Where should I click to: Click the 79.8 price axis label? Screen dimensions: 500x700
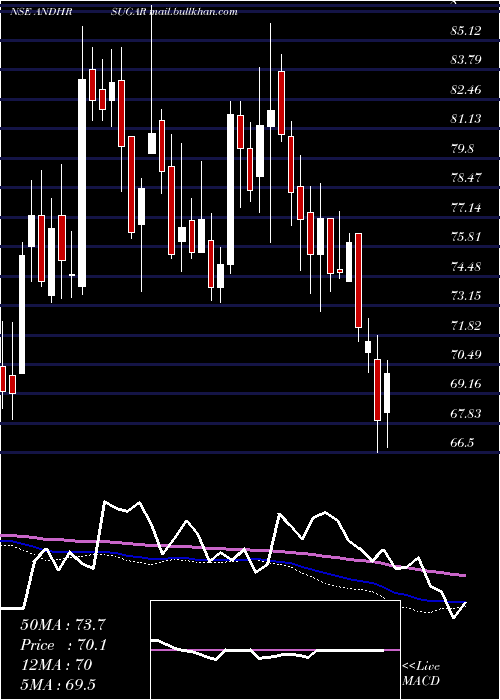(x=462, y=149)
